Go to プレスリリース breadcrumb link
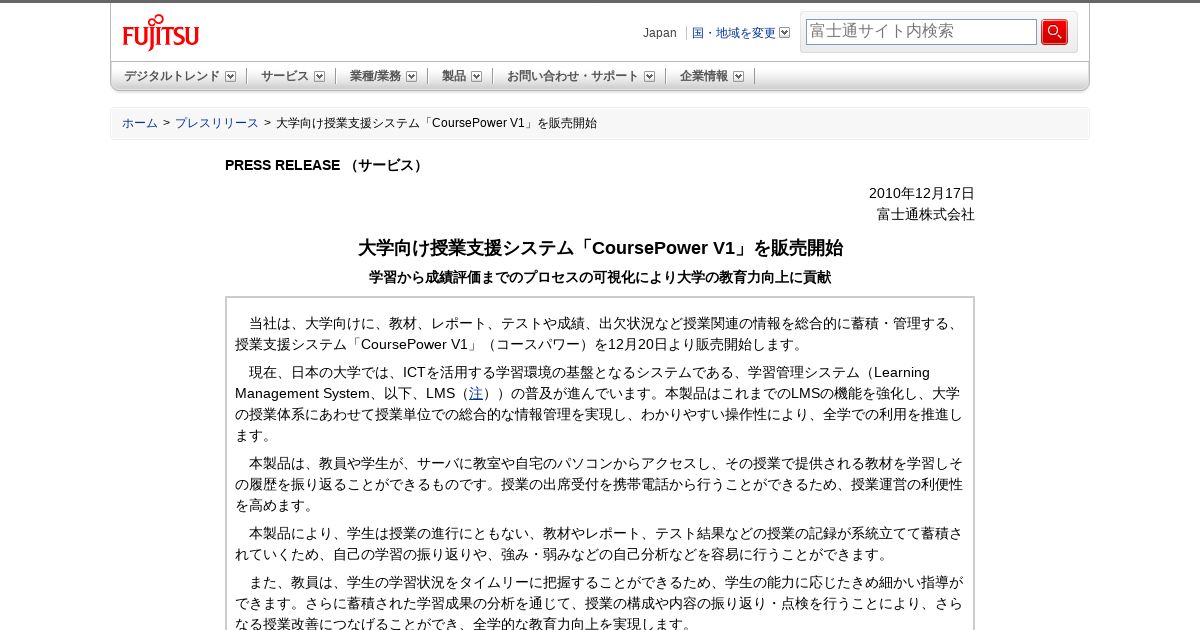 point(217,123)
